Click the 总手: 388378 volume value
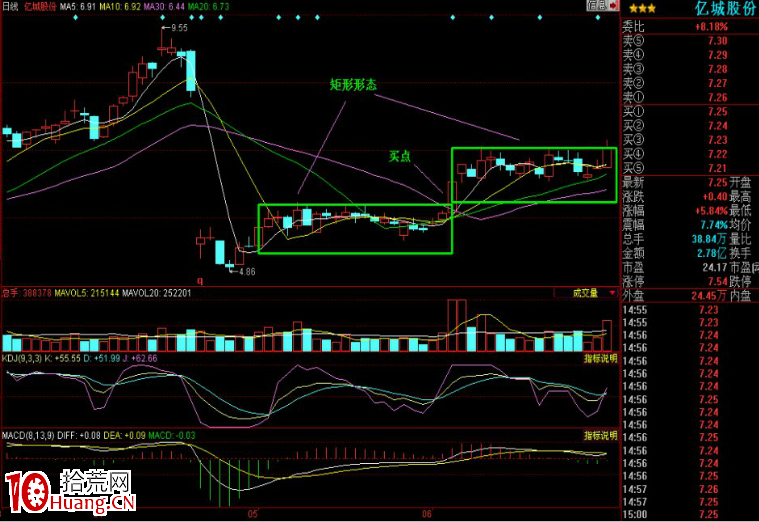759x522 pixels. coord(27,293)
